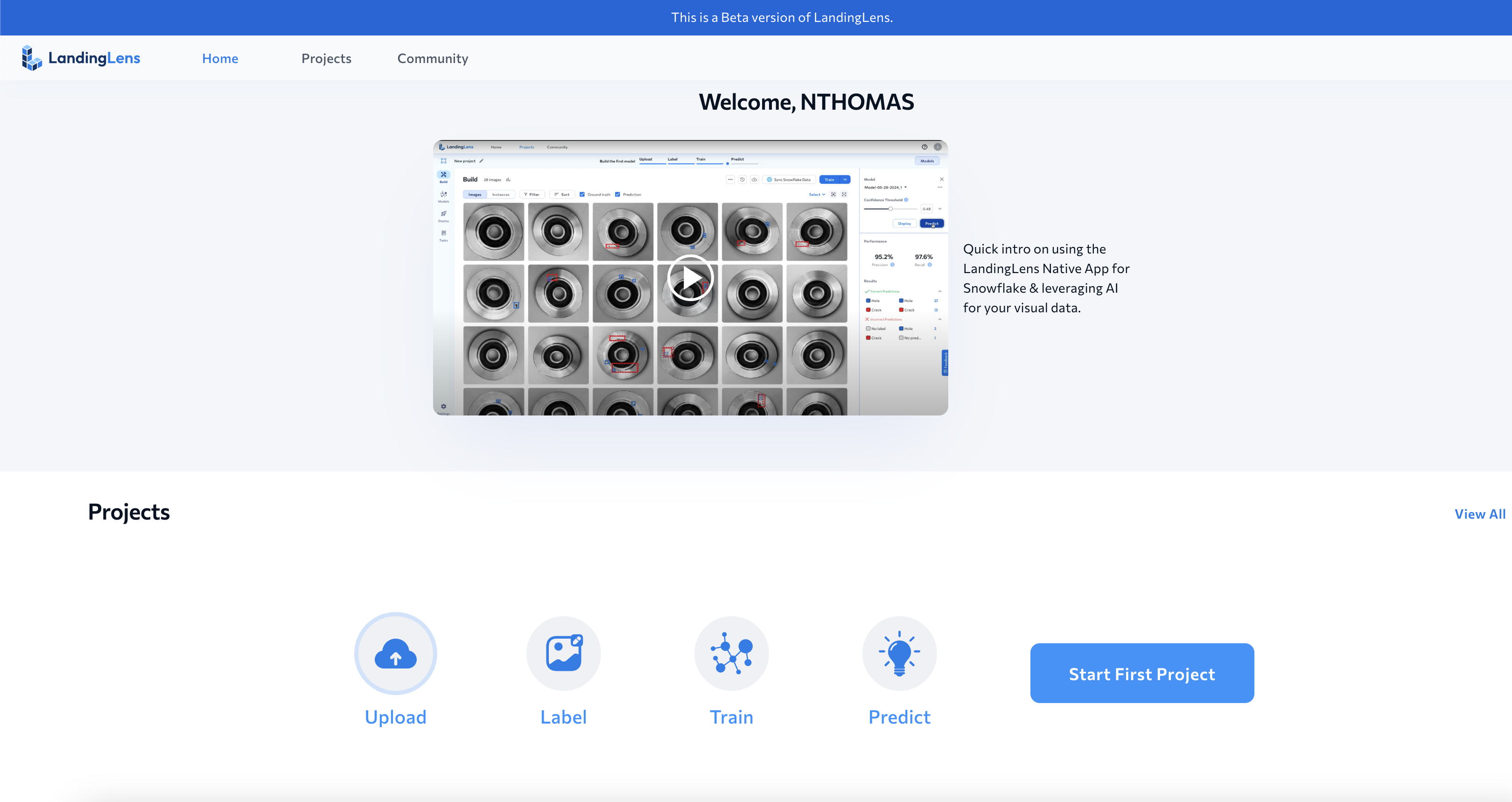
Task: Click the Confidence Threshold slider in preview
Action: [x=890, y=209]
